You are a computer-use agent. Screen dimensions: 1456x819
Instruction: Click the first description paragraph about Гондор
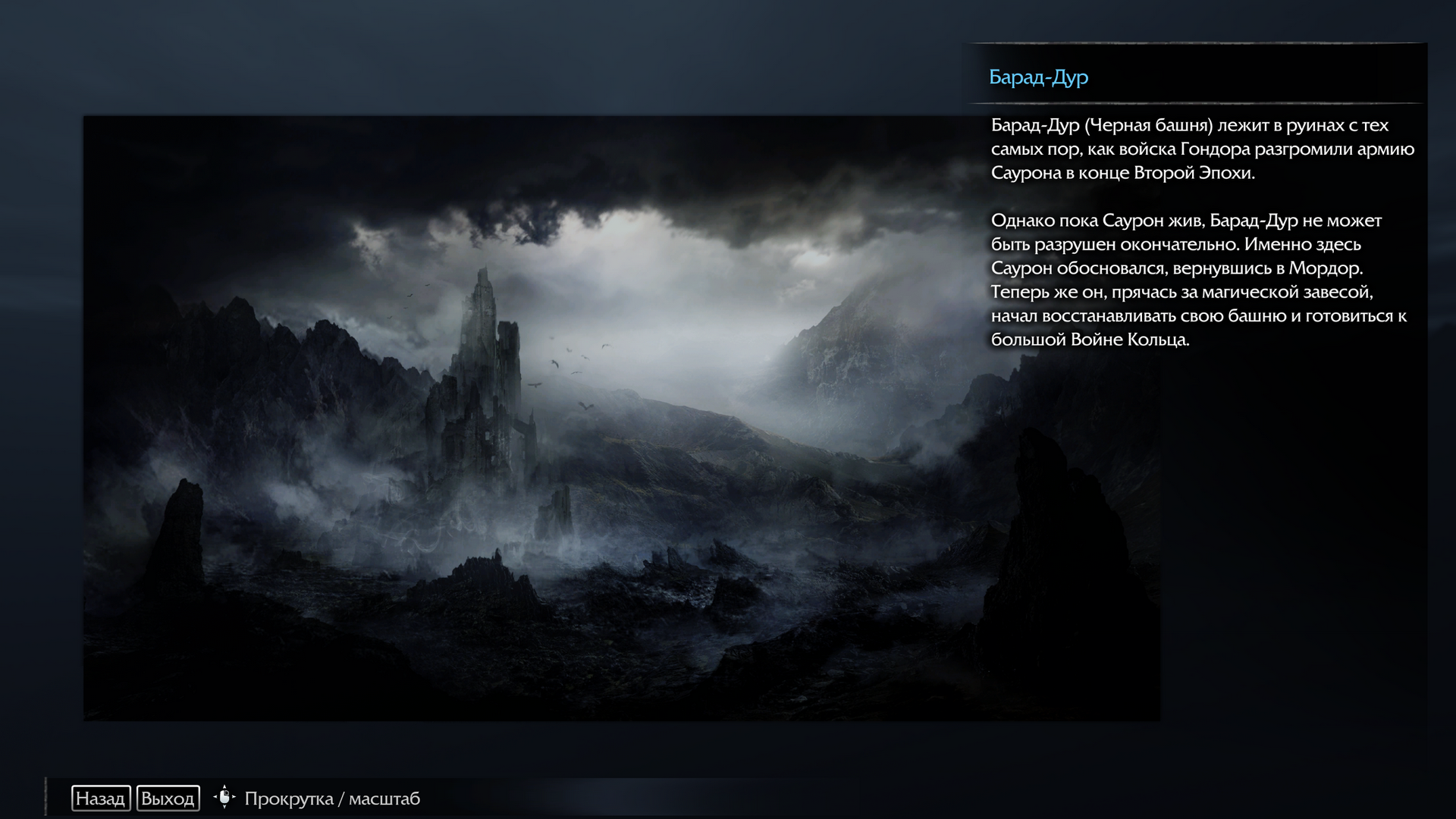(x=1201, y=149)
